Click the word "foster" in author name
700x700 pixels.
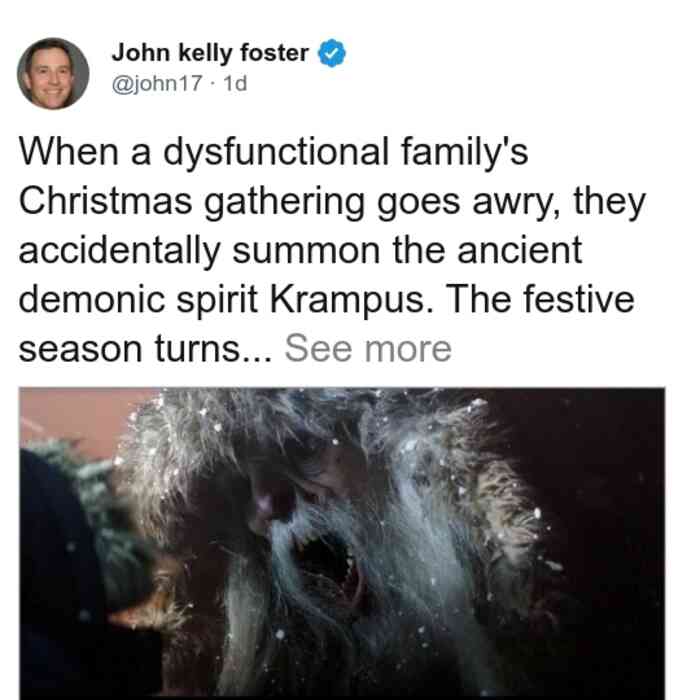(274, 53)
